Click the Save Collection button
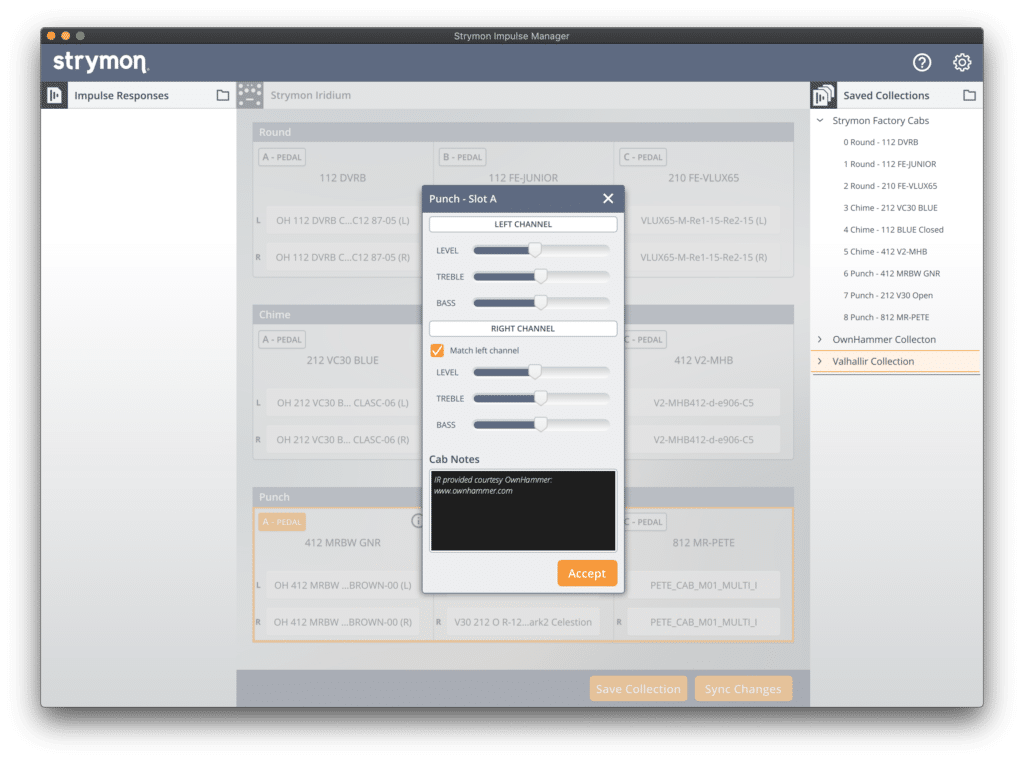 [x=638, y=688]
